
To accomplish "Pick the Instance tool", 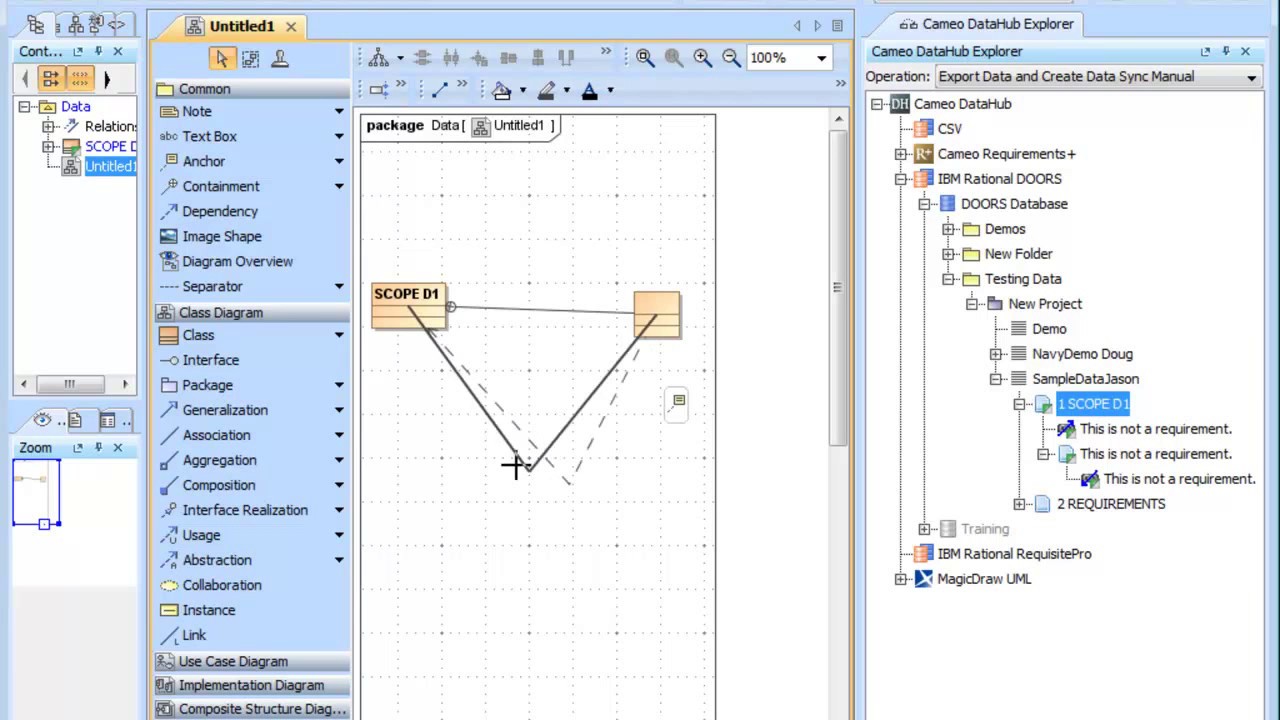I will coord(208,610).
